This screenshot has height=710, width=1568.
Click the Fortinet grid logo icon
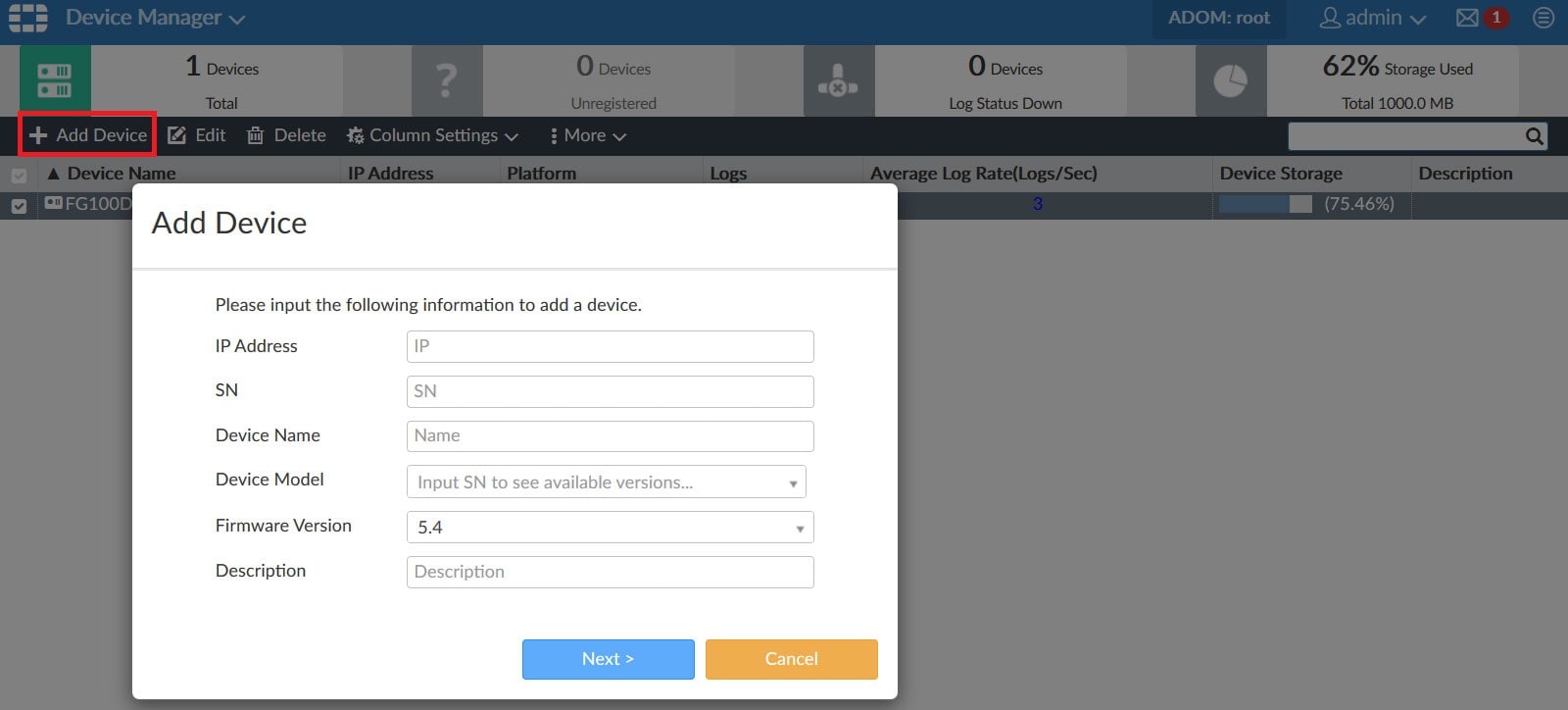coord(28,18)
